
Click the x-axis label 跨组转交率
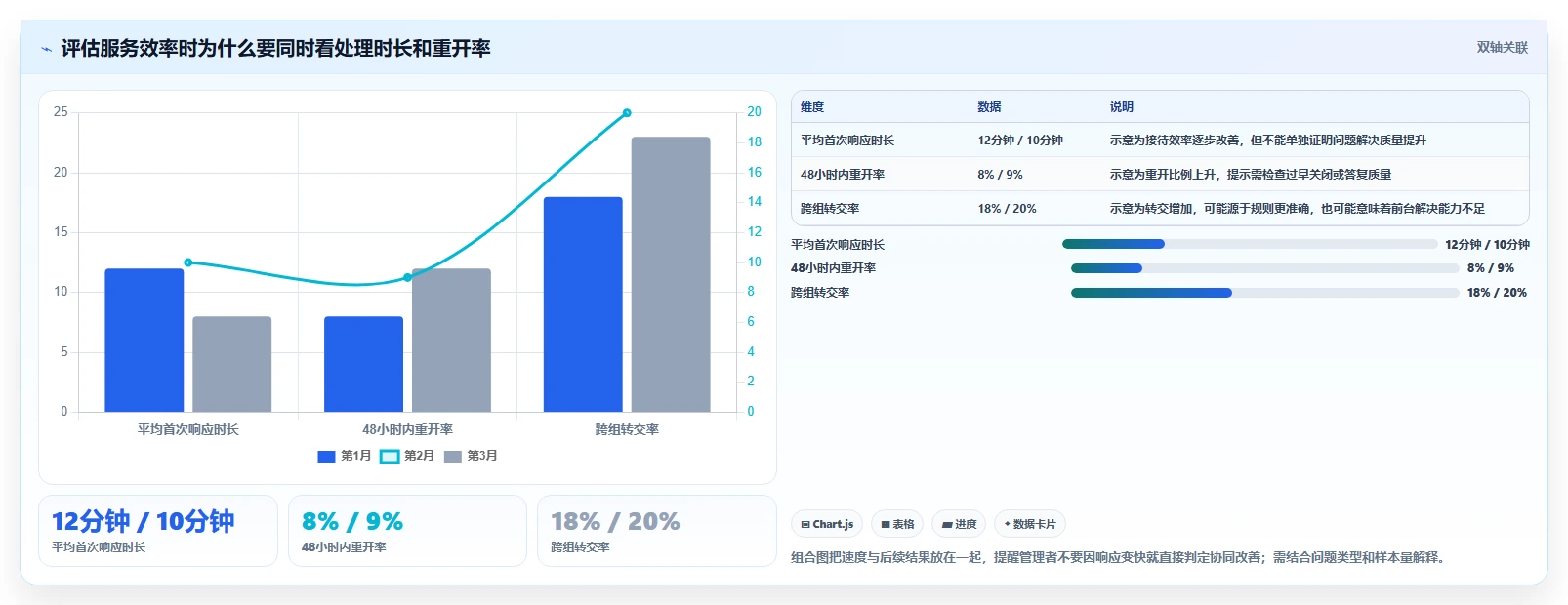(x=627, y=429)
